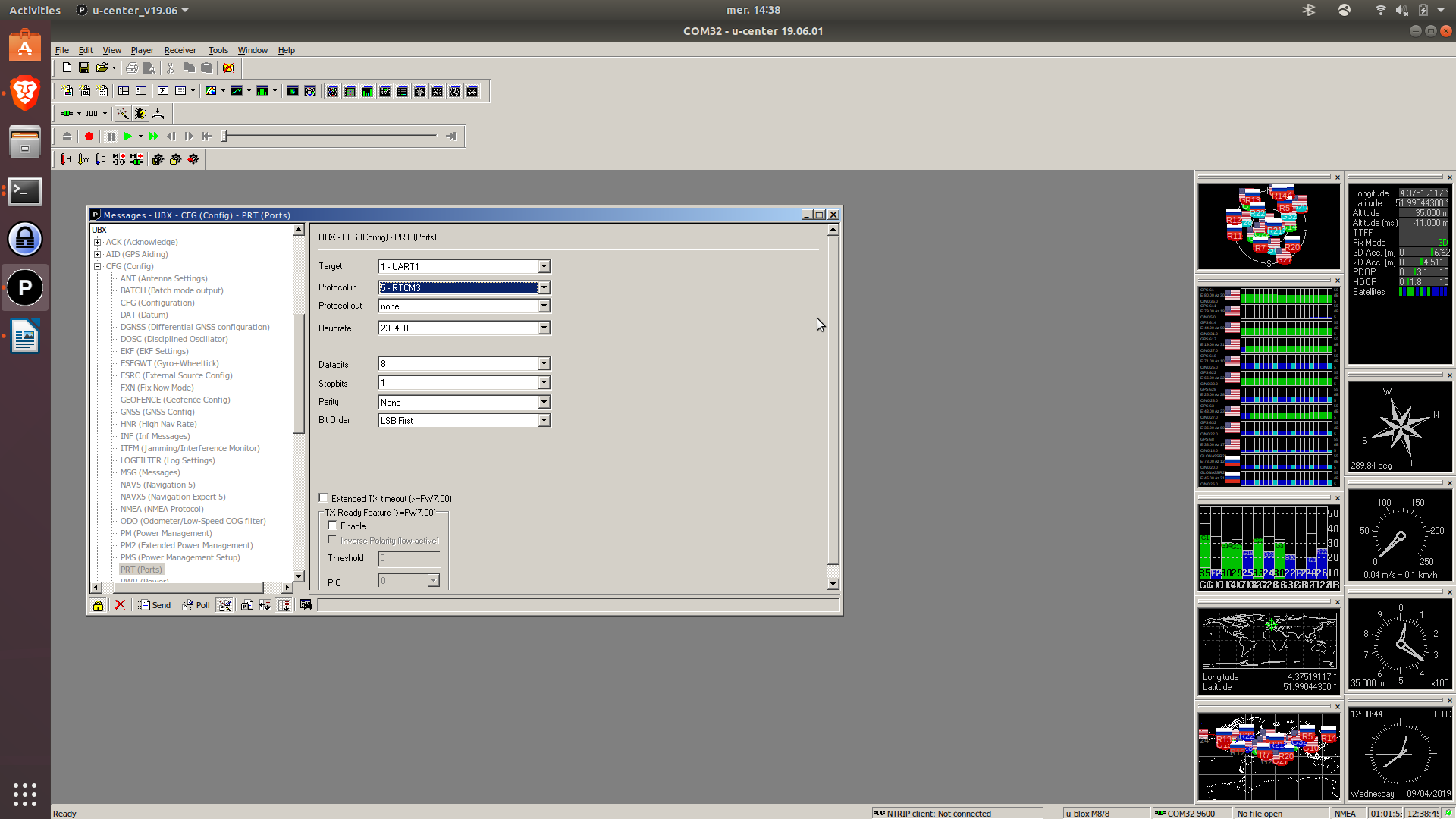
Task: Click the Warmstart icon labeled W
Action: (x=83, y=159)
